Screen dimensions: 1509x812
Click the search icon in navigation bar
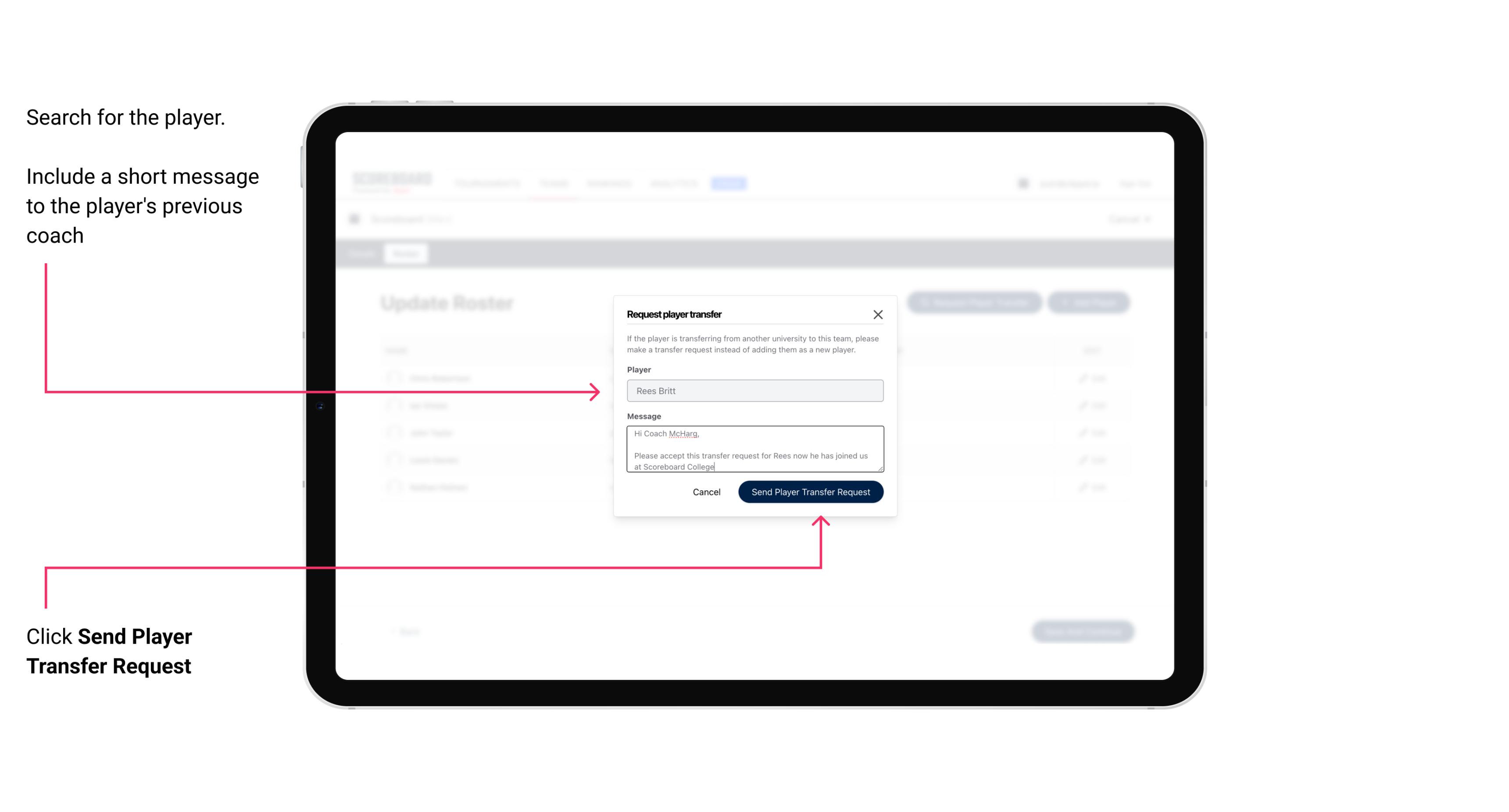point(1020,183)
